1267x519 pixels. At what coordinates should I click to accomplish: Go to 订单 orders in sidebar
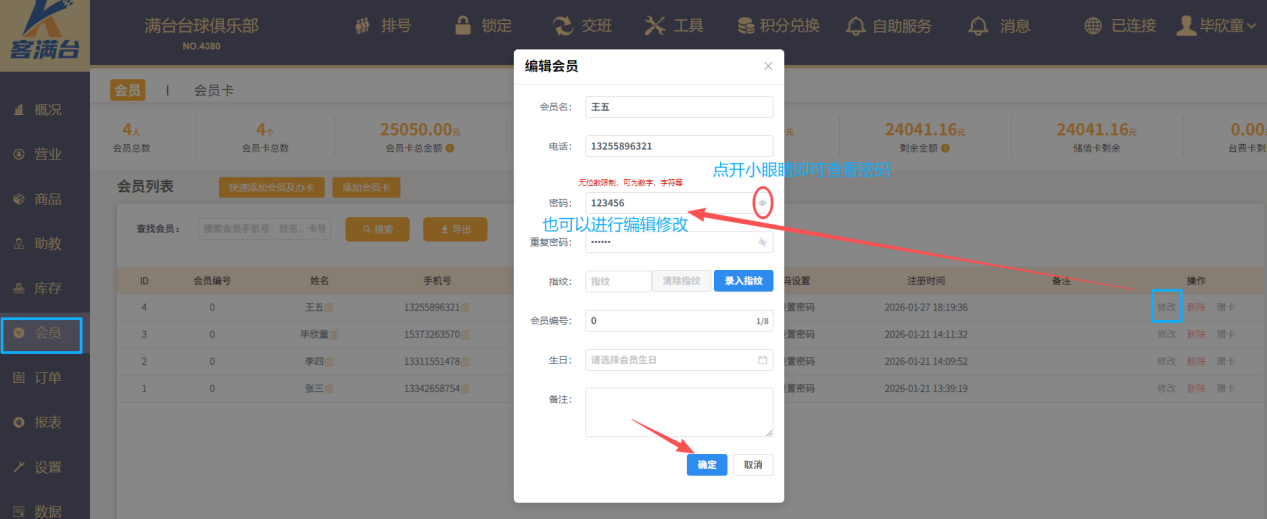(38, 377)
